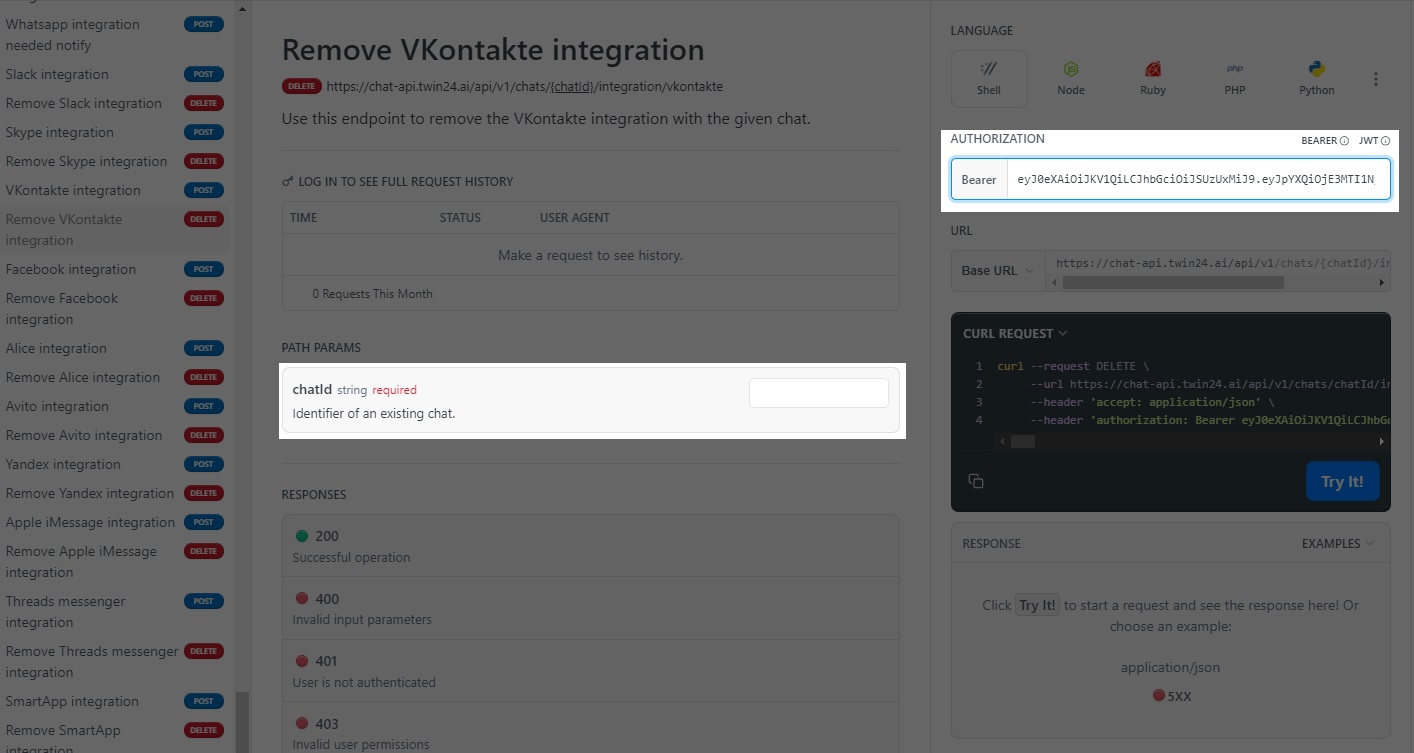Click the Bearer info icon

(x=1344, y=141)
